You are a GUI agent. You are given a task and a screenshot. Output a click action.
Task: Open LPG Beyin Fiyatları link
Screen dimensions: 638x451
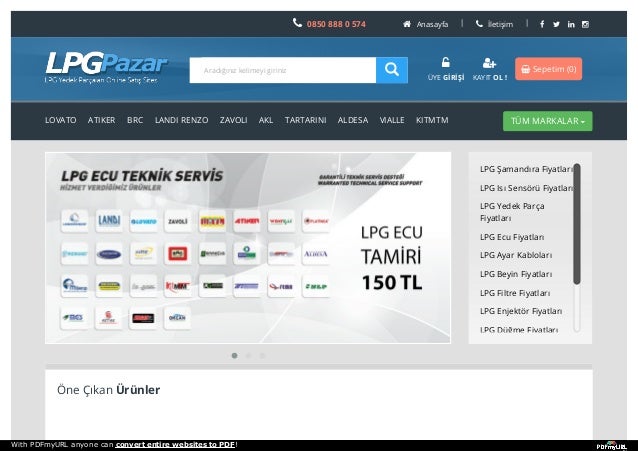click(516, 274)
